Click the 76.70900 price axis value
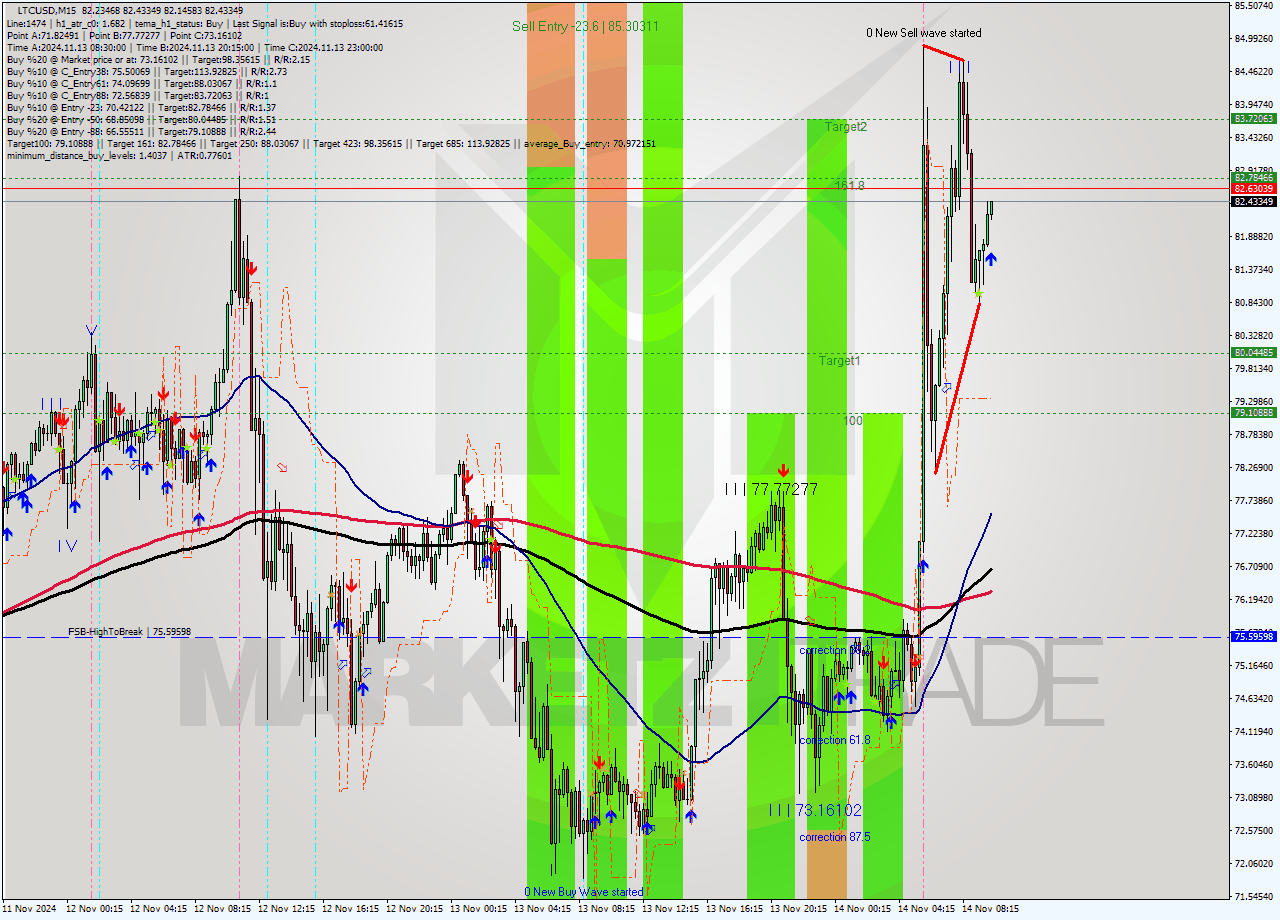This screenshot has height=920, width=1280. pyautogui.click(x=1253, y=566)
